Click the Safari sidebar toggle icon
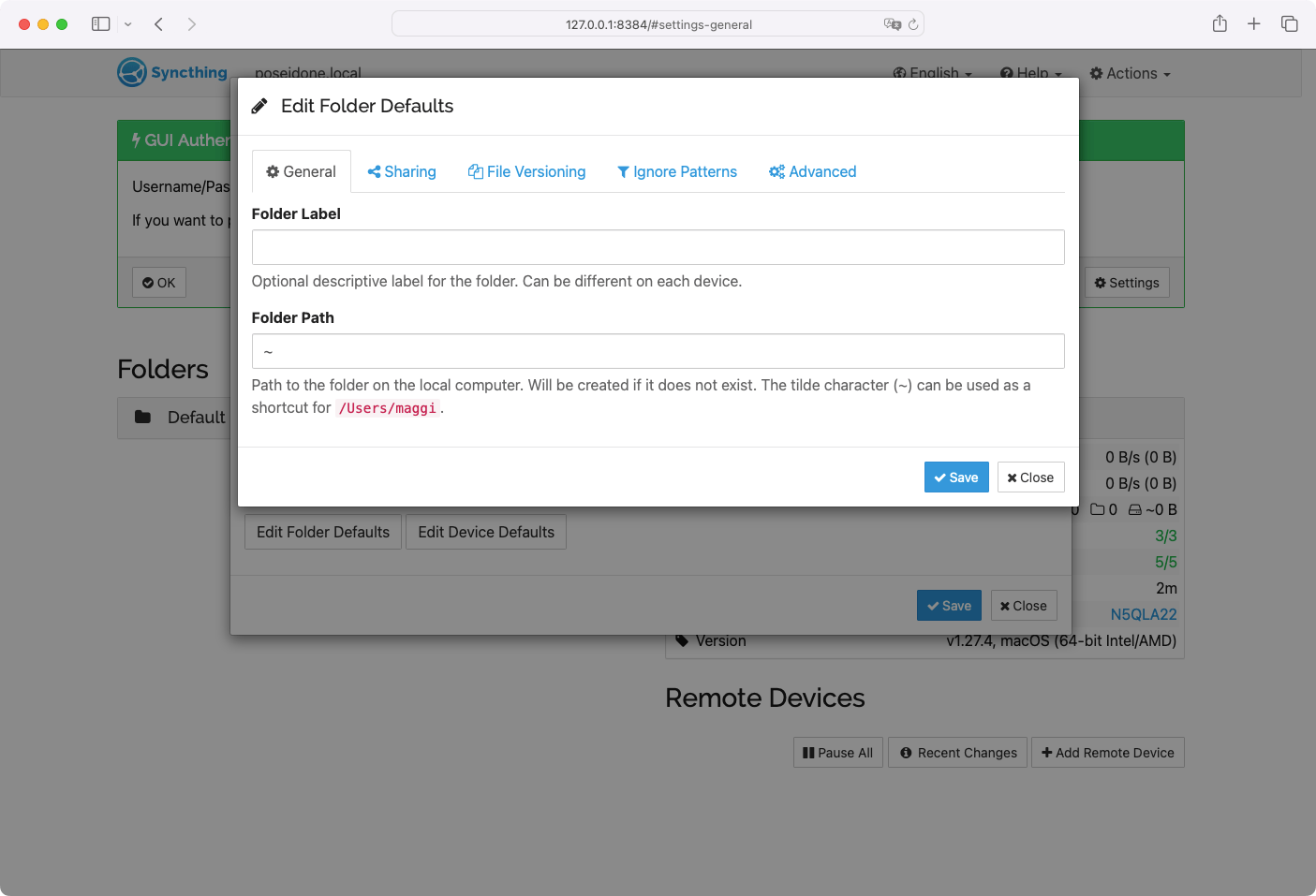The image size is (1316, 896). 101,24
